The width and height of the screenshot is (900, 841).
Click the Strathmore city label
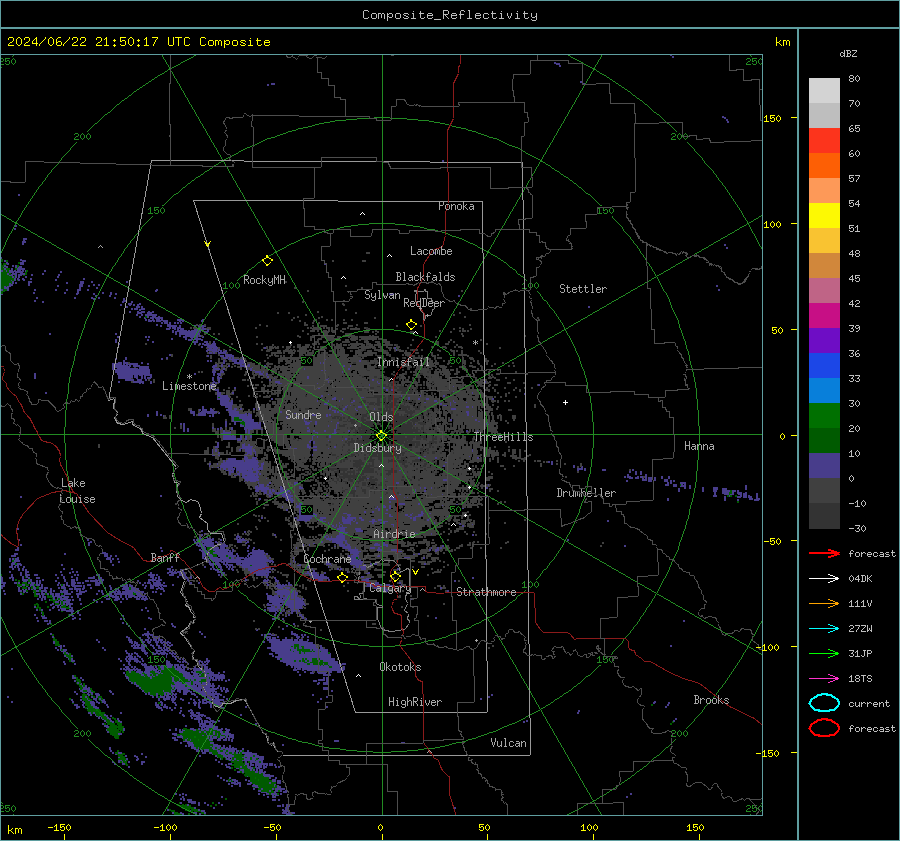tap(486, 592)
